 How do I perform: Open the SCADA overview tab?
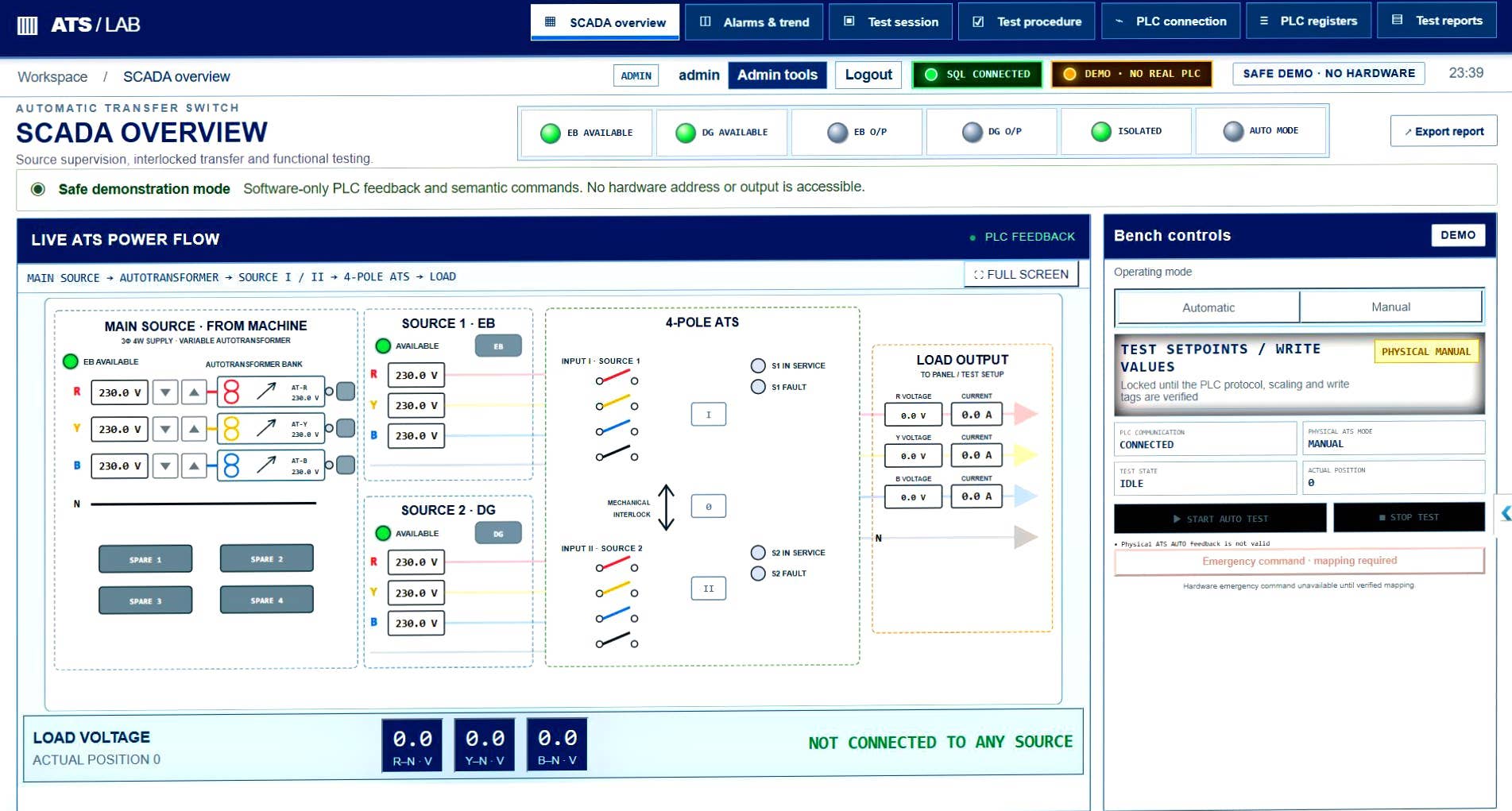pos(605,22)
